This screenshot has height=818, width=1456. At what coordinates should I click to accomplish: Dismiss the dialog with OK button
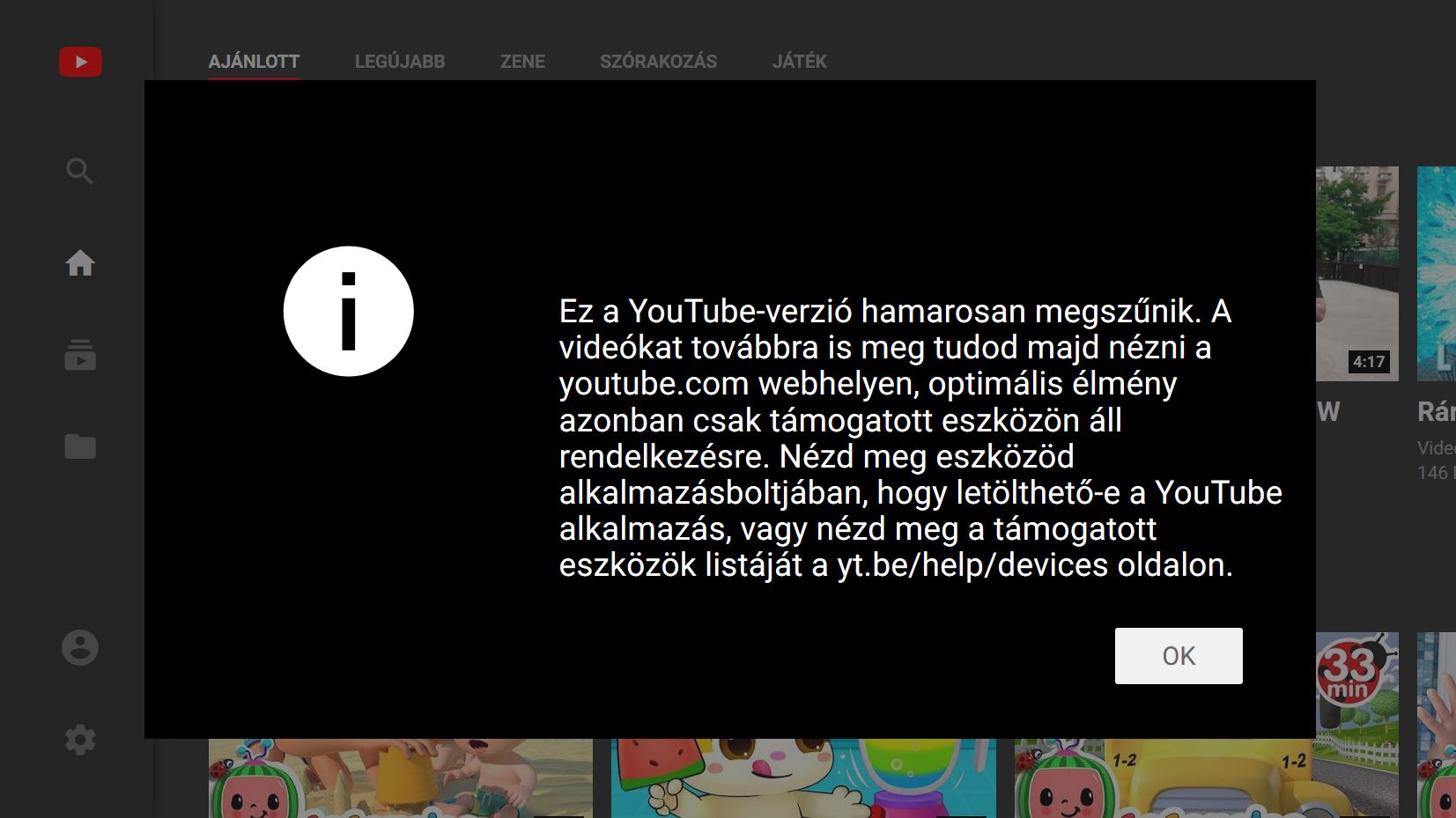click(x=1179, y=656)
